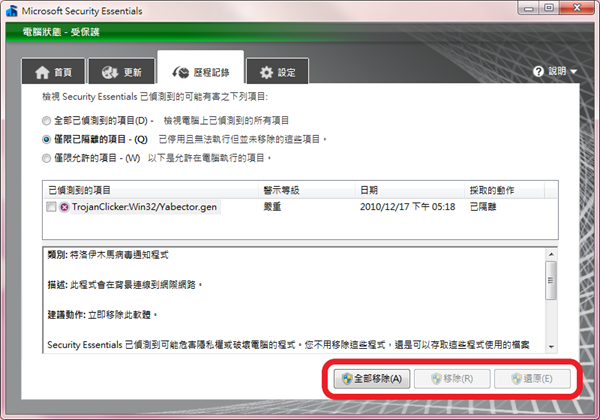Select 僅限允許的項目(W) radio button

click(x=46, y=158)
